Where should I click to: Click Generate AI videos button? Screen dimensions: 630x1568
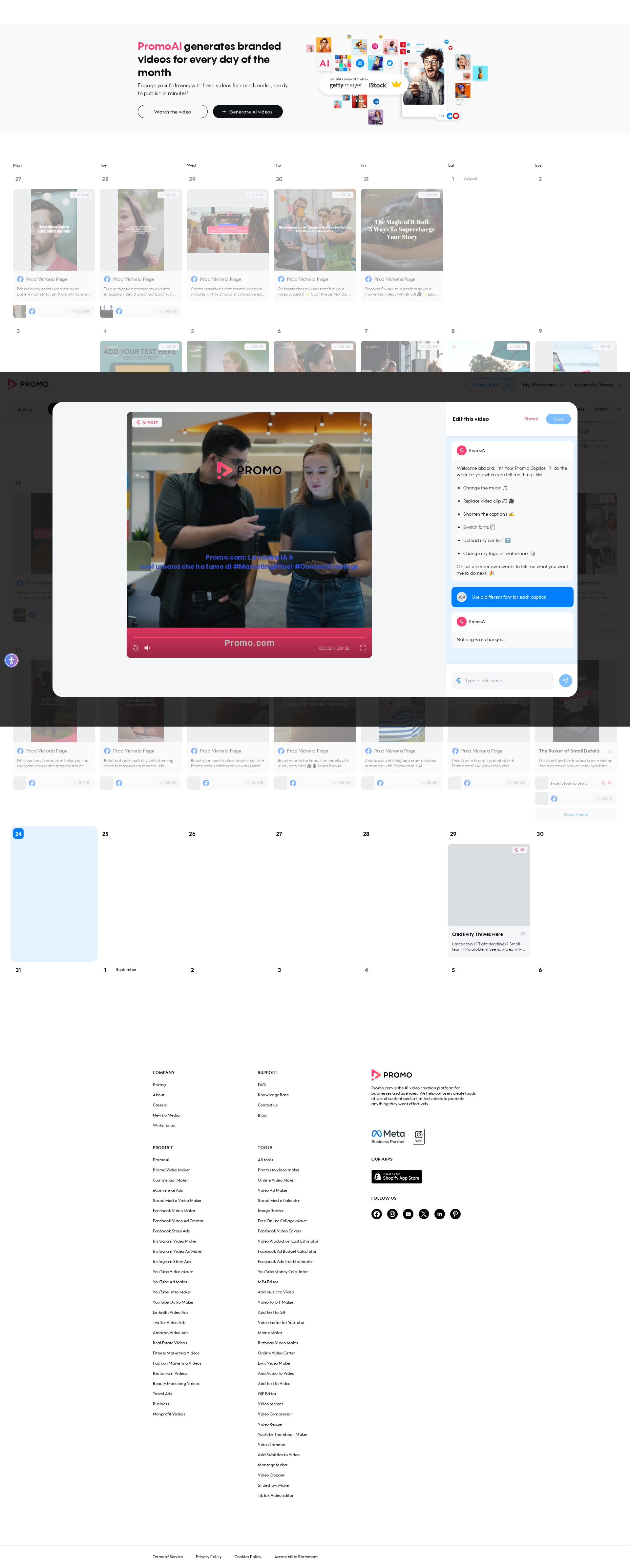pos(248,112)
